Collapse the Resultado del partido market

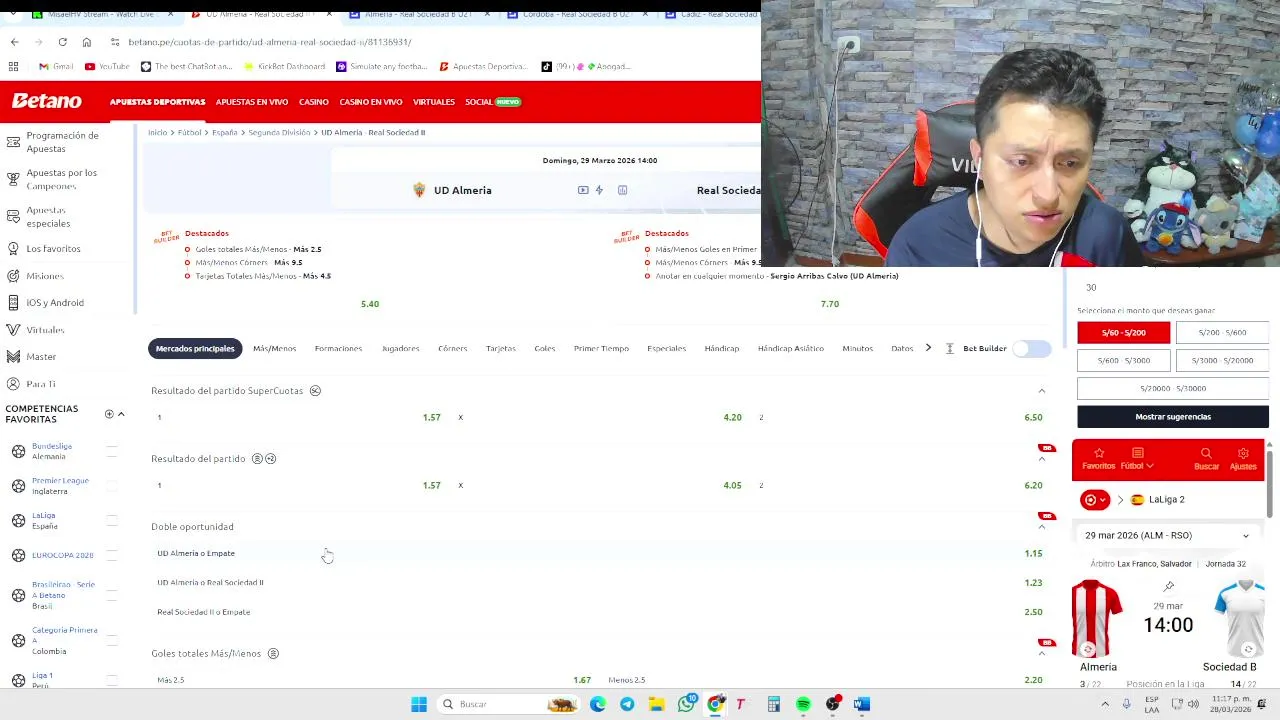(x=1041, y=459)
